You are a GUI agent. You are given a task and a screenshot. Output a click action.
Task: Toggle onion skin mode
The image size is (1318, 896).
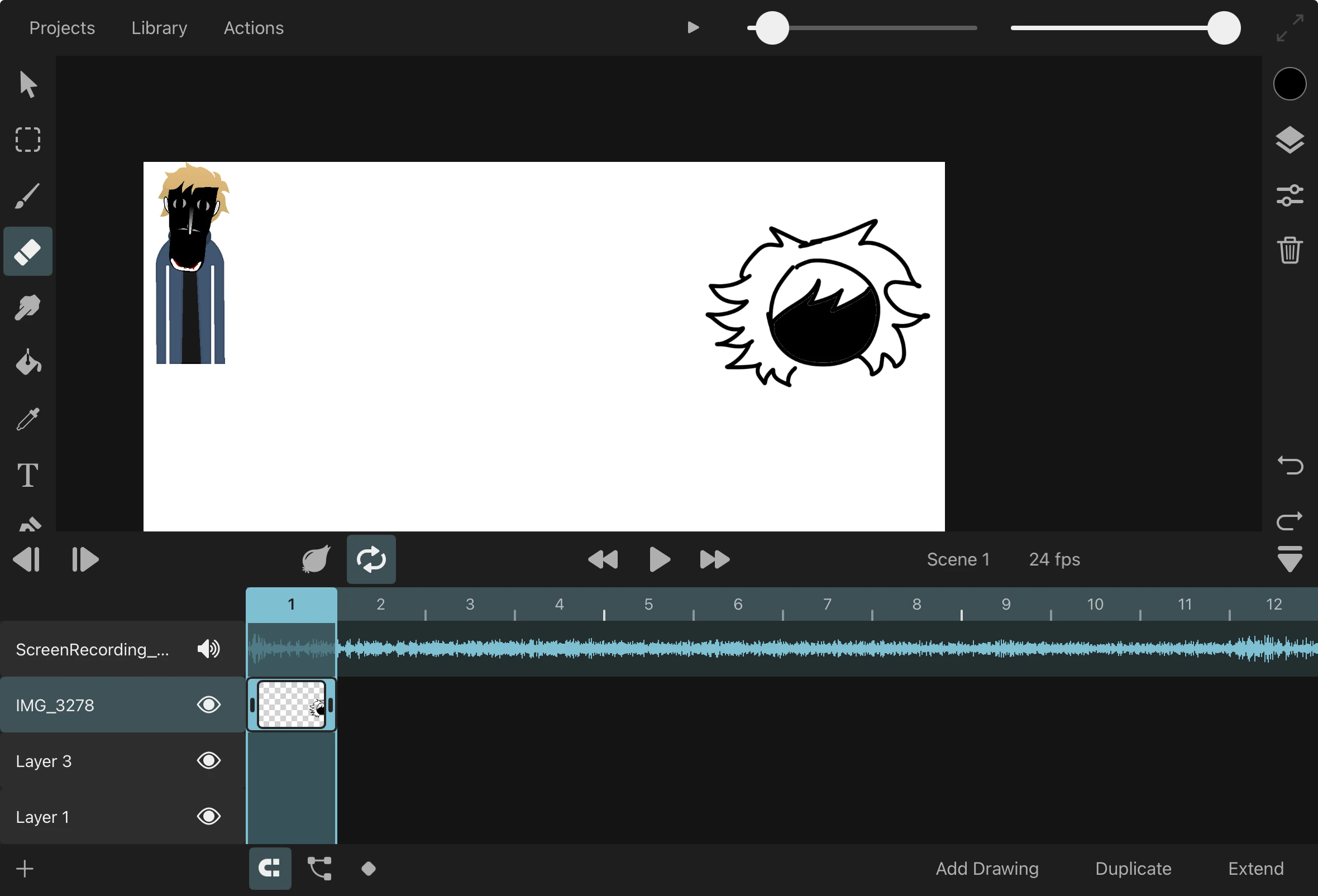[x=316, y=559]
